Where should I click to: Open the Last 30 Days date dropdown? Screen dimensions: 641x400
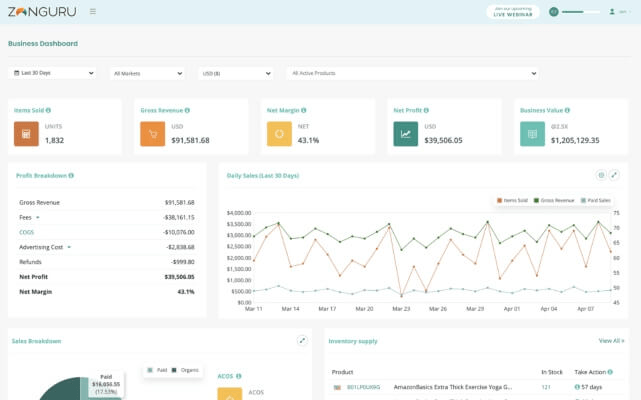(52, 73)
